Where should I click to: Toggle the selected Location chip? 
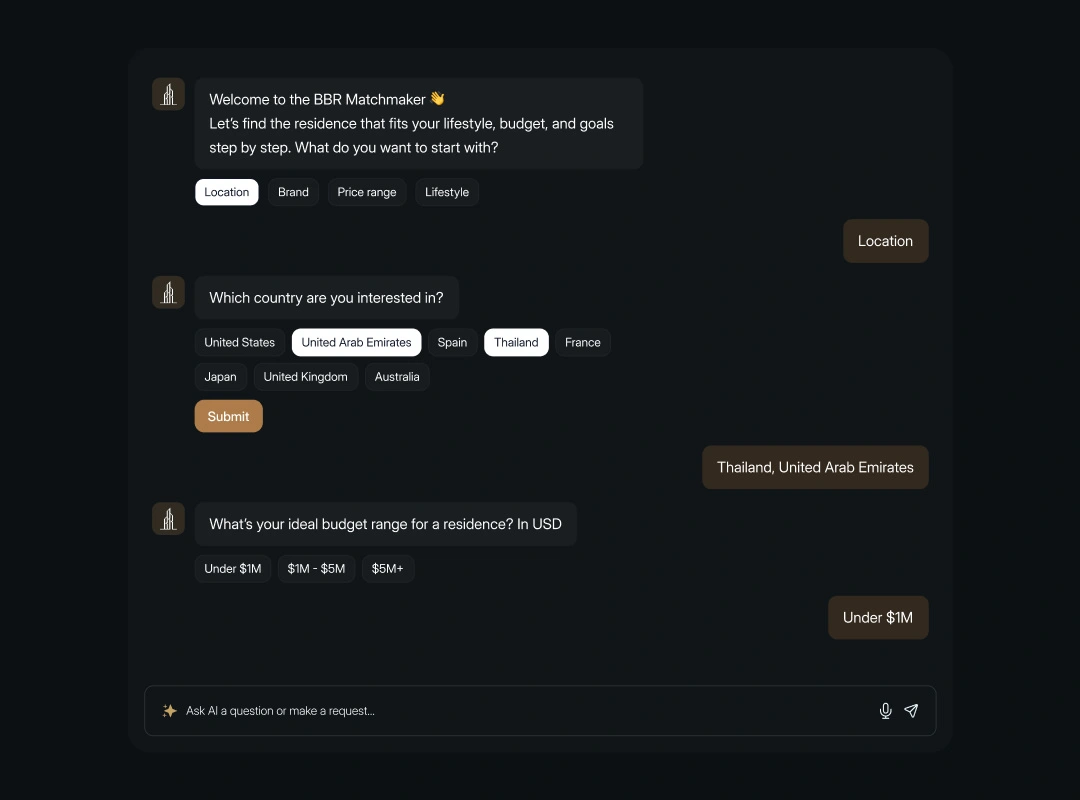click(x=227, y=192)
